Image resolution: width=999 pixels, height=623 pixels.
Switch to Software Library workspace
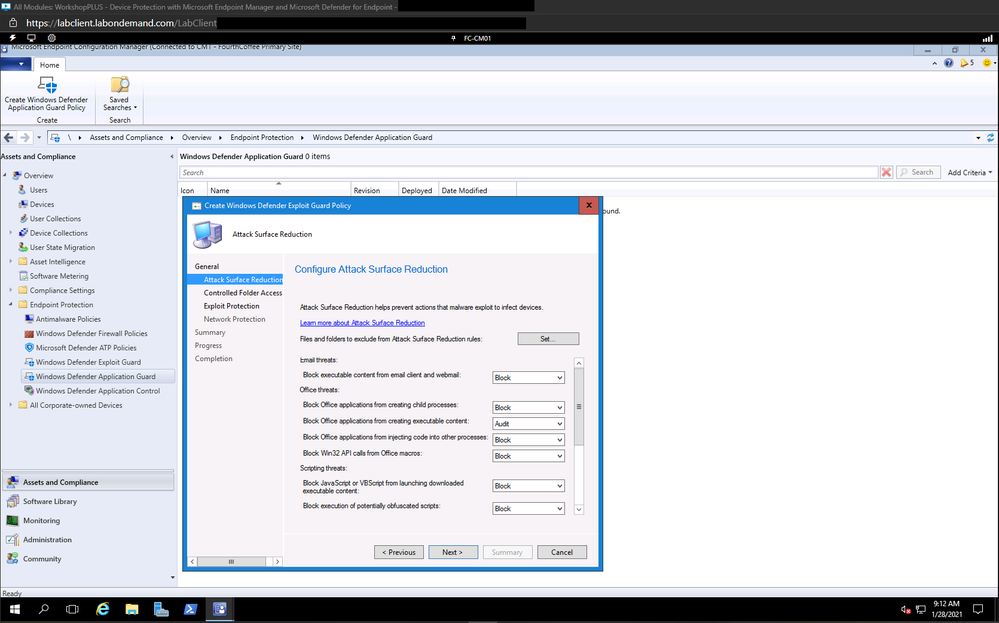click(50, 501)
